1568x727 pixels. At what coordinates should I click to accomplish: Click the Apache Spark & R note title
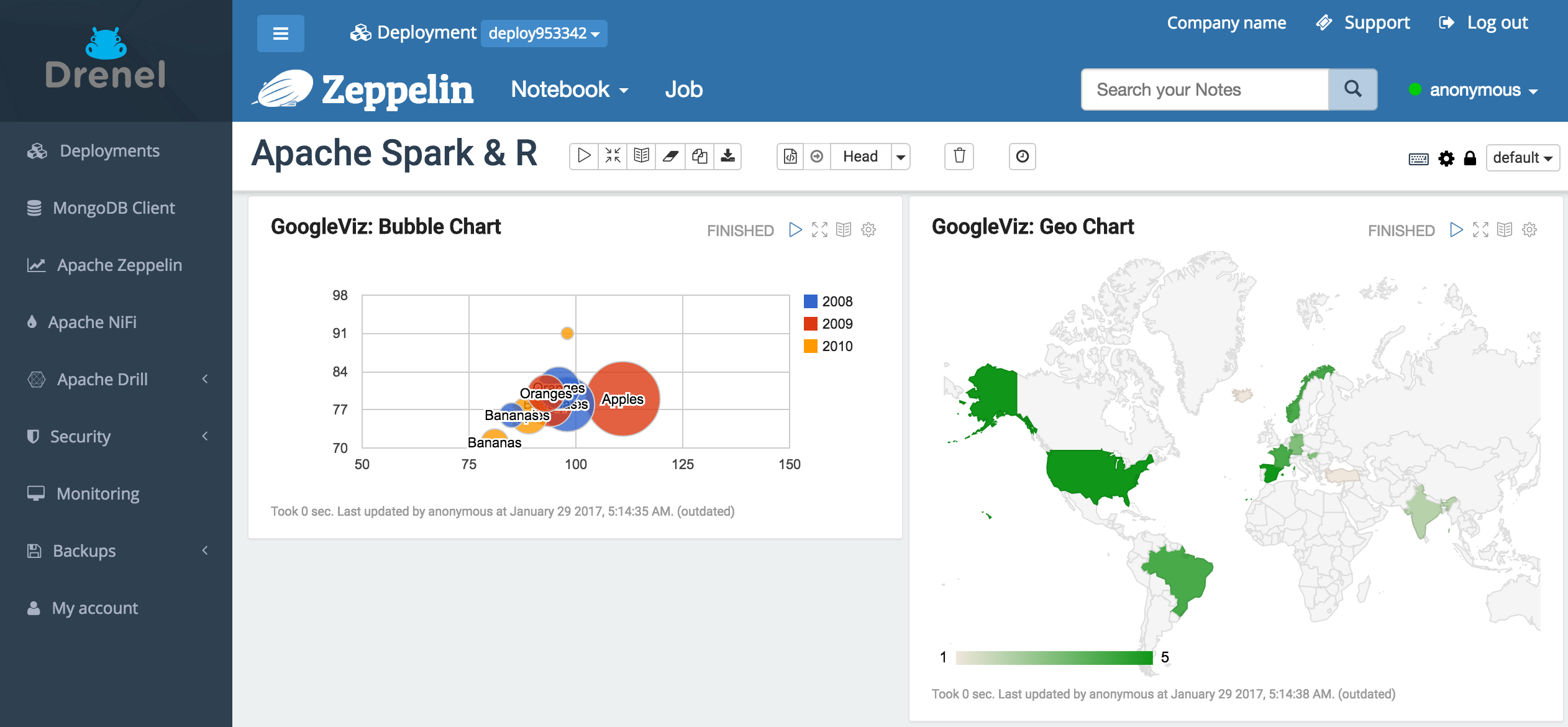pyautogui.click(x=394, y=153)
